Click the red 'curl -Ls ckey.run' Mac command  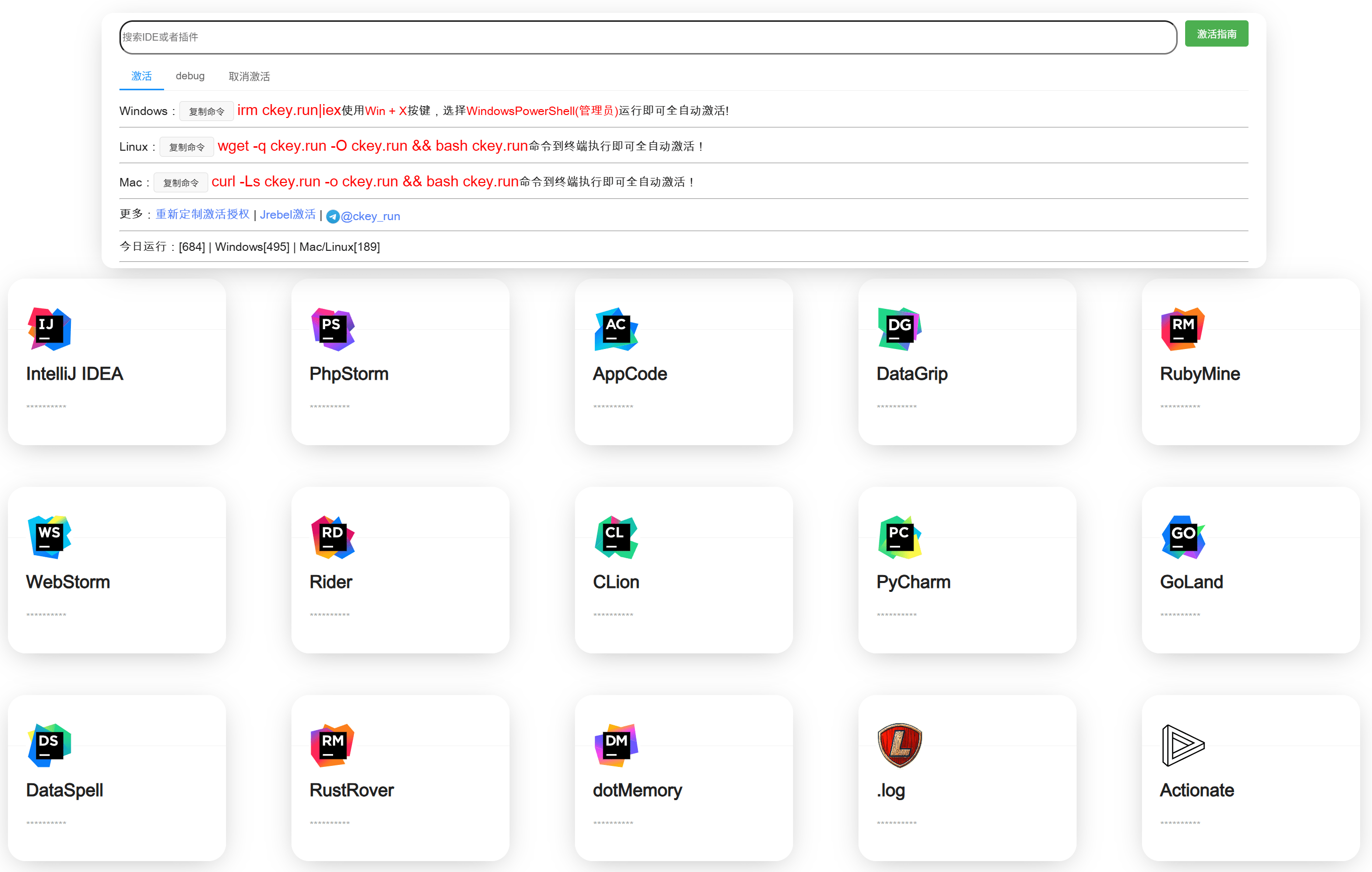[365, 181]
